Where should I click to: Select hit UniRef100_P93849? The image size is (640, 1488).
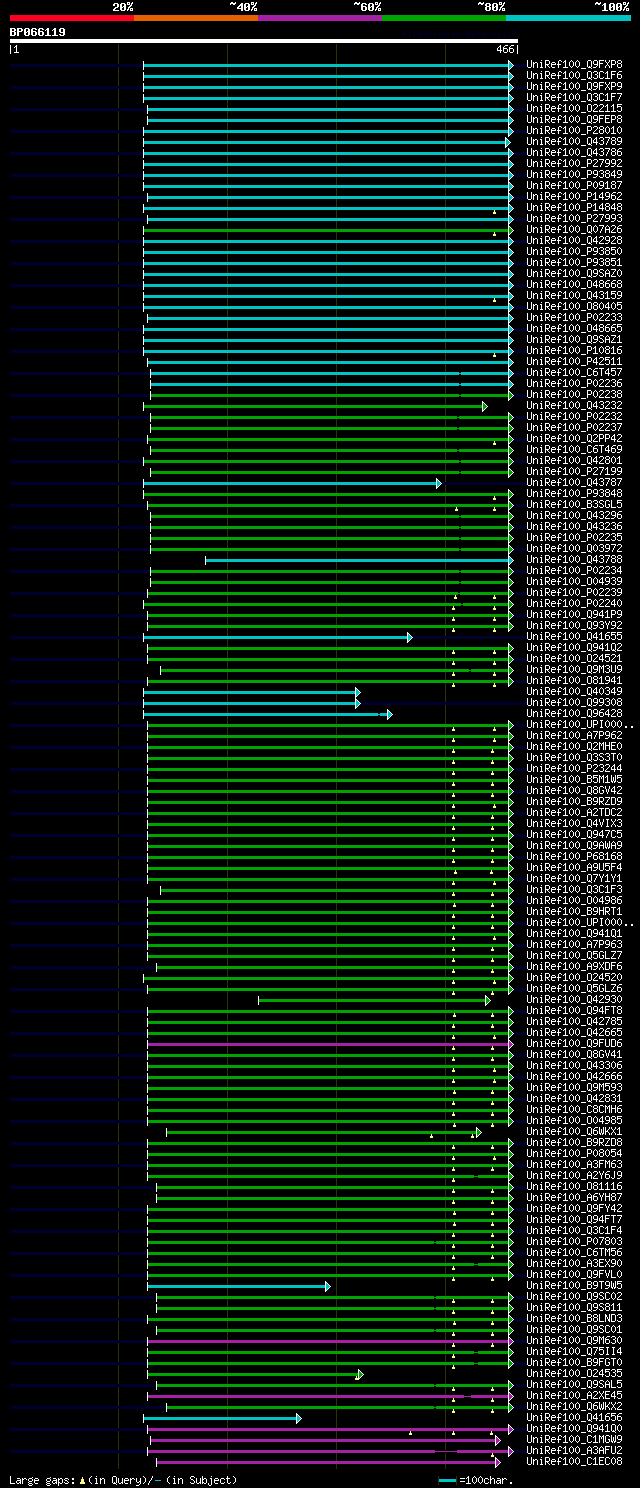(574, 175)
